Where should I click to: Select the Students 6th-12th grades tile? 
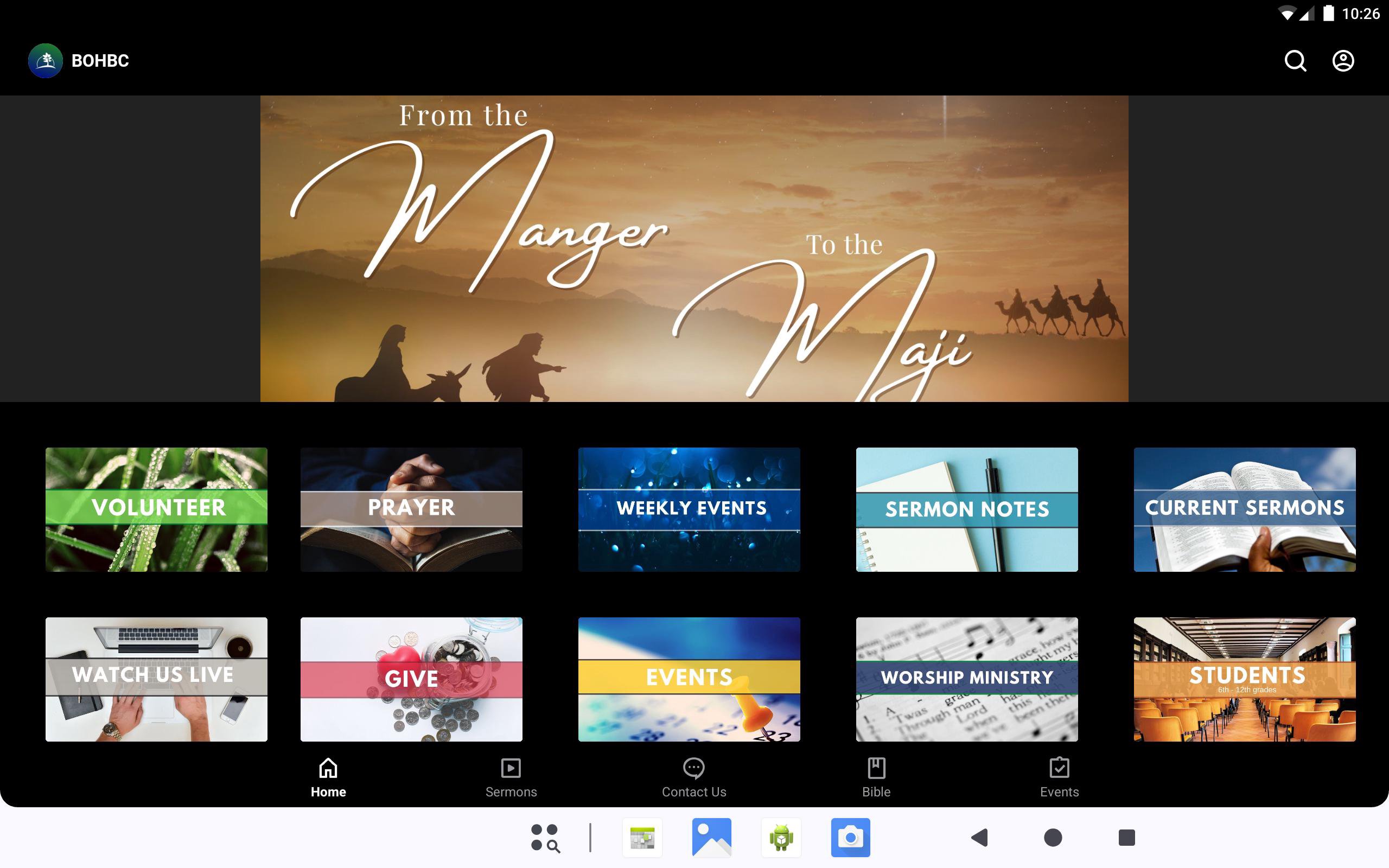pyautogui.click(x=1244, y=679)
